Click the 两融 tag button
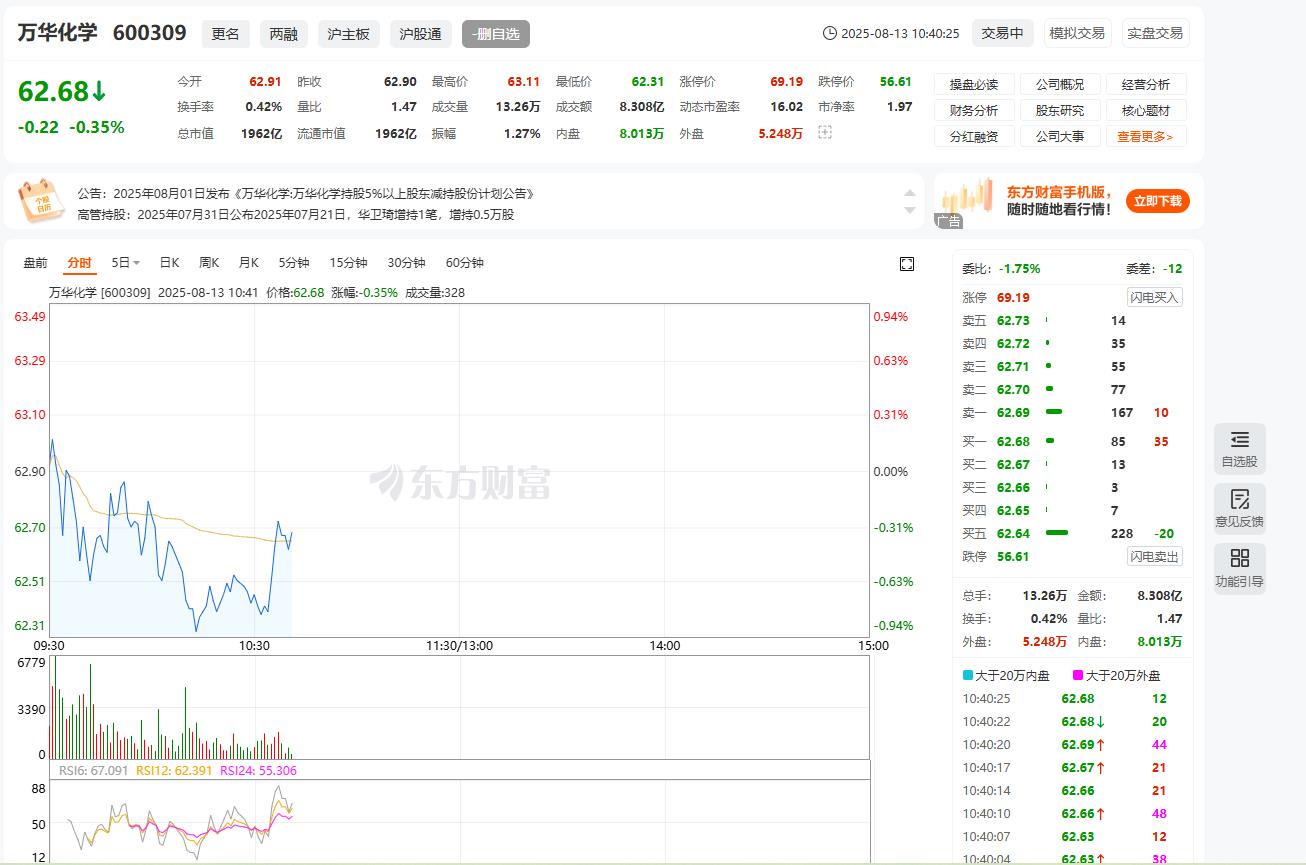 click(x=283, y=34)
